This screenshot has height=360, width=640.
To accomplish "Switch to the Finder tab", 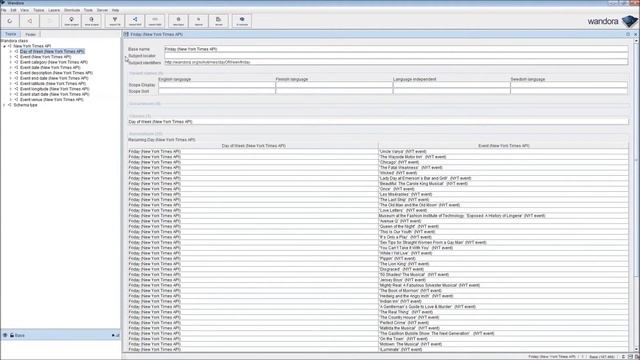I will point(31,34).
